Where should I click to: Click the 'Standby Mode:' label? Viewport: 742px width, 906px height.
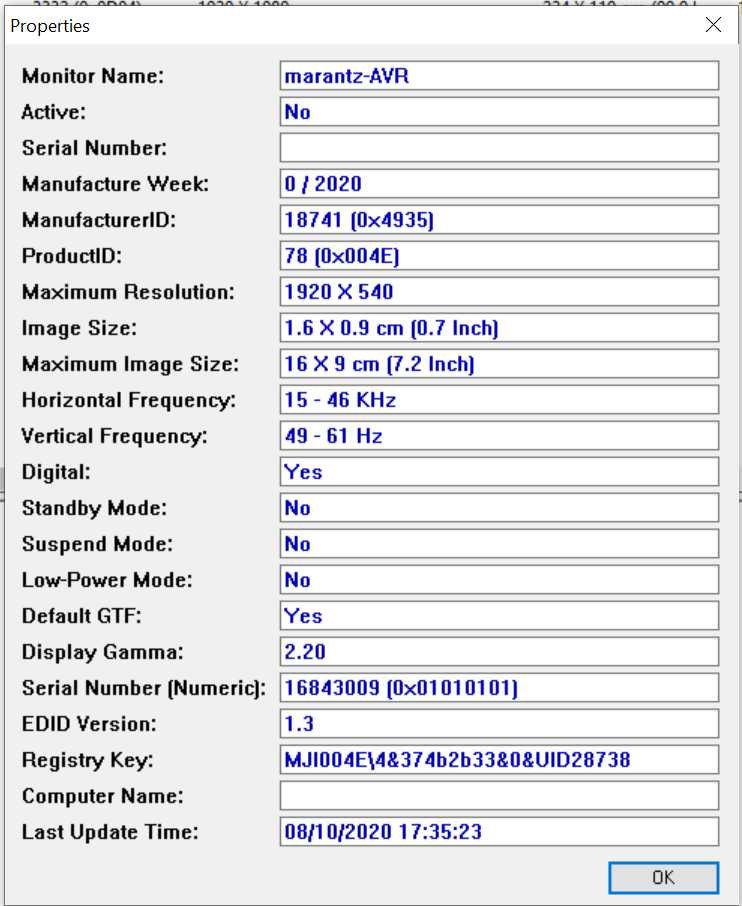pos(94,508)
